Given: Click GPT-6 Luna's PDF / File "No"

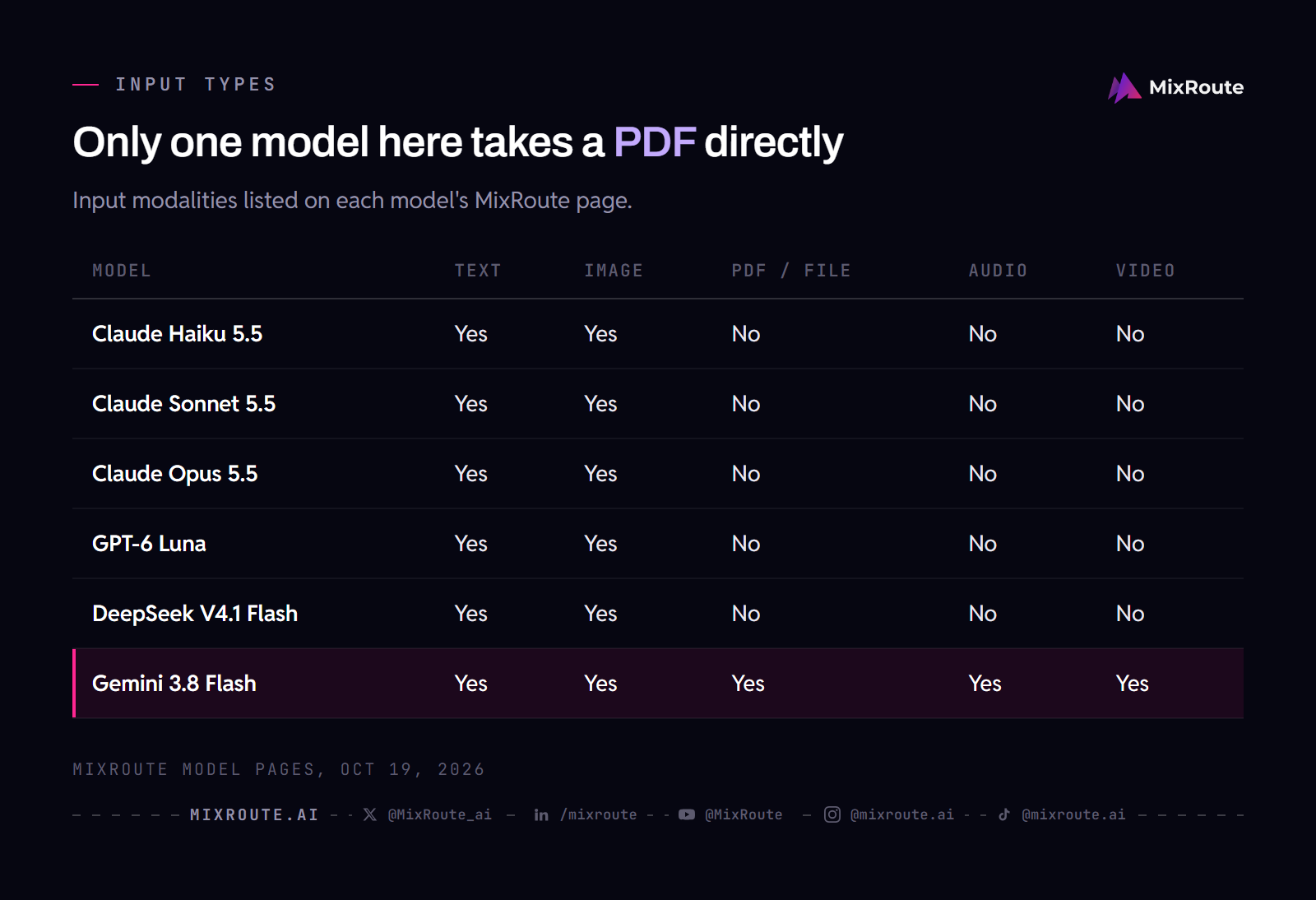Looking at the screenshot, I should tap(746, 544).
